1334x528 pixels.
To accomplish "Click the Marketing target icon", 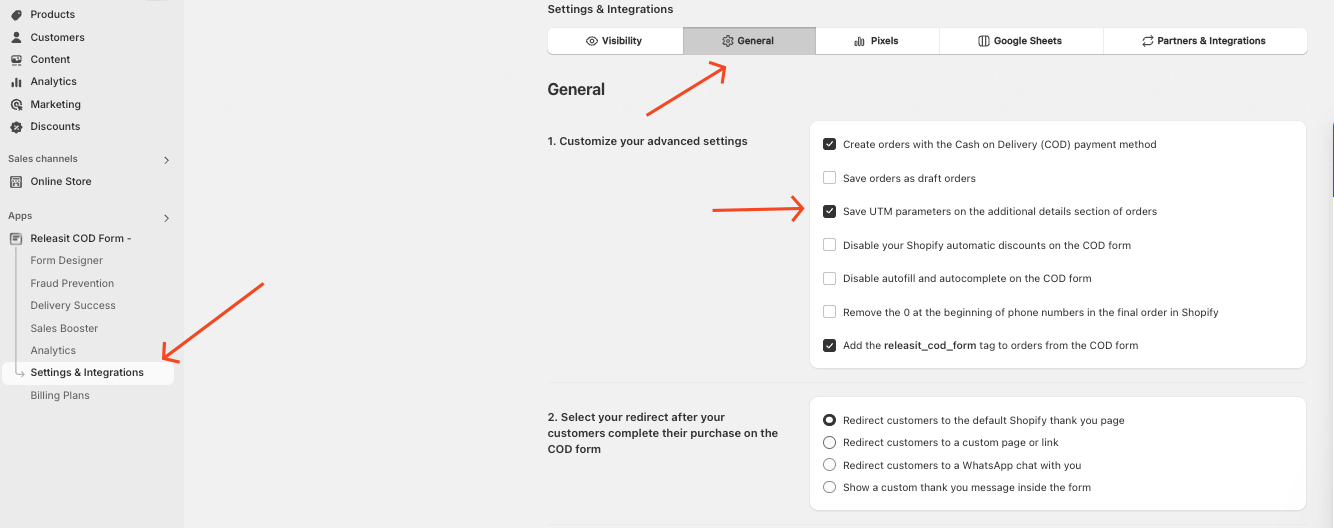I will pos(16,104).
